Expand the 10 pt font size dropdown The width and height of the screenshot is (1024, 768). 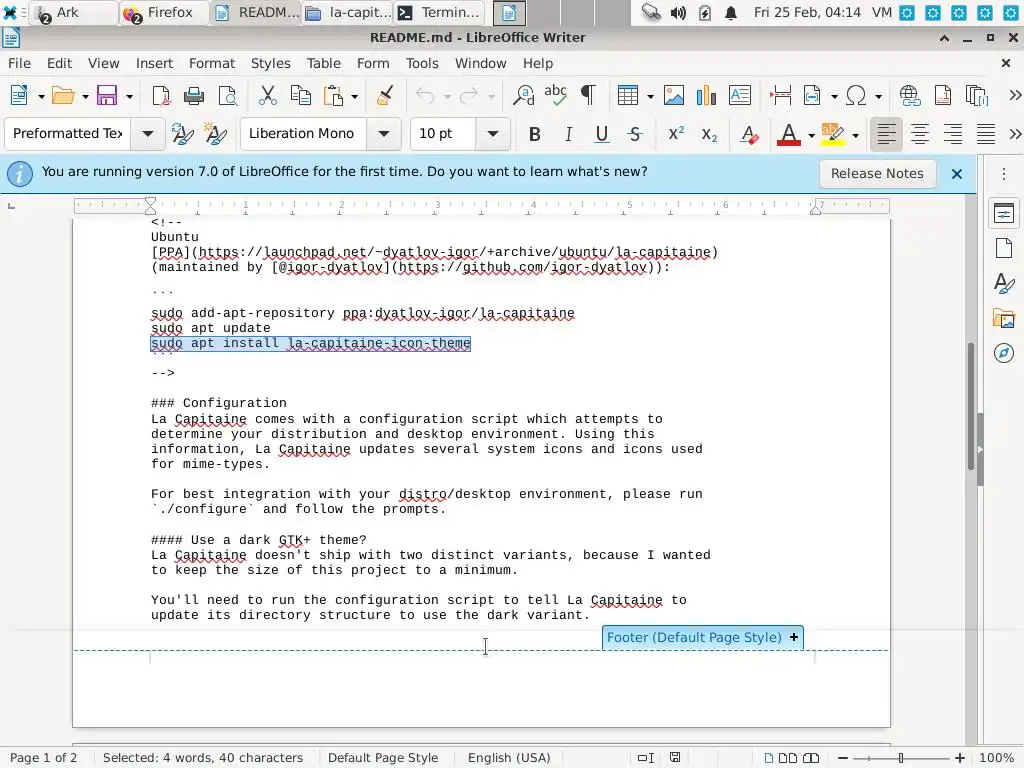492,134
